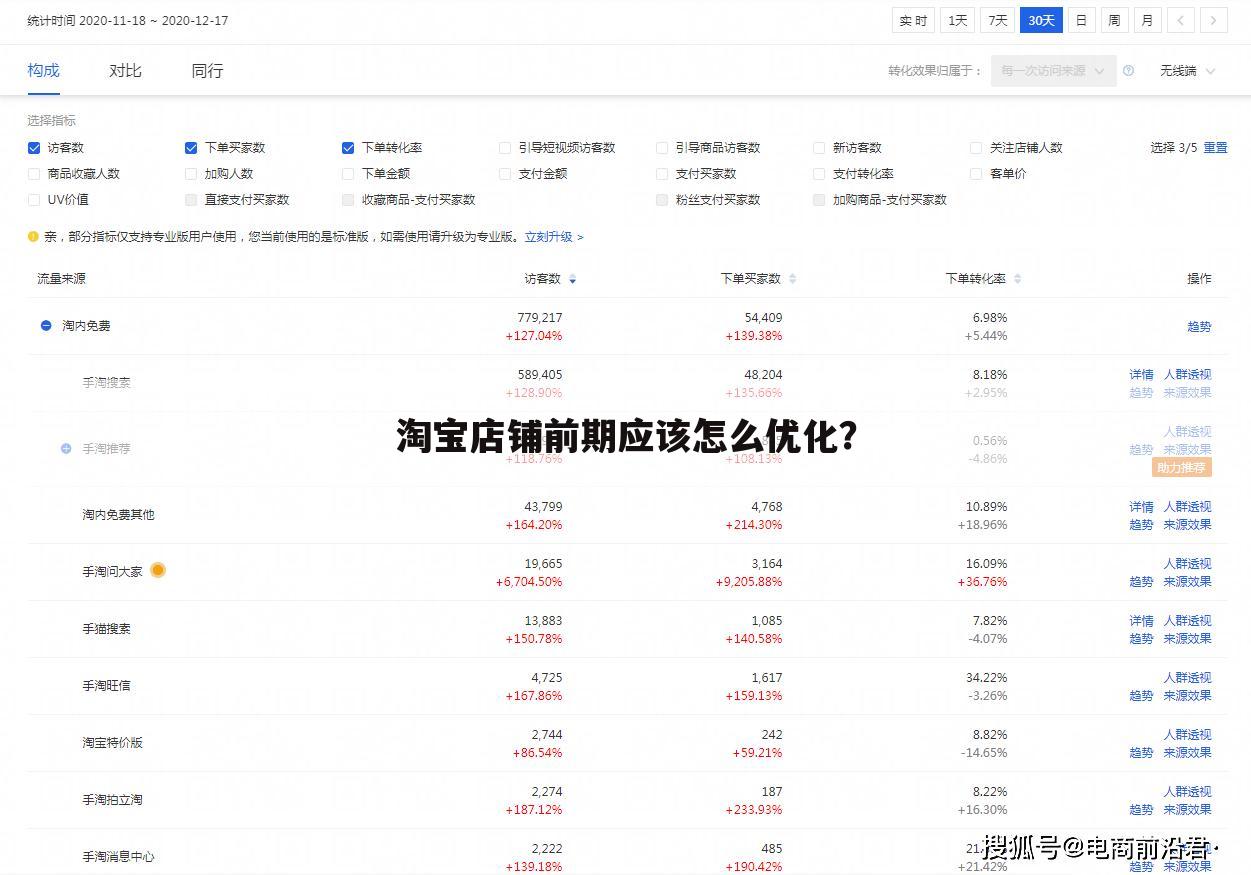This screenshot has height=875, width=1251.
Task: Sort by 访客数 column arrow
Action: [572, 279]
